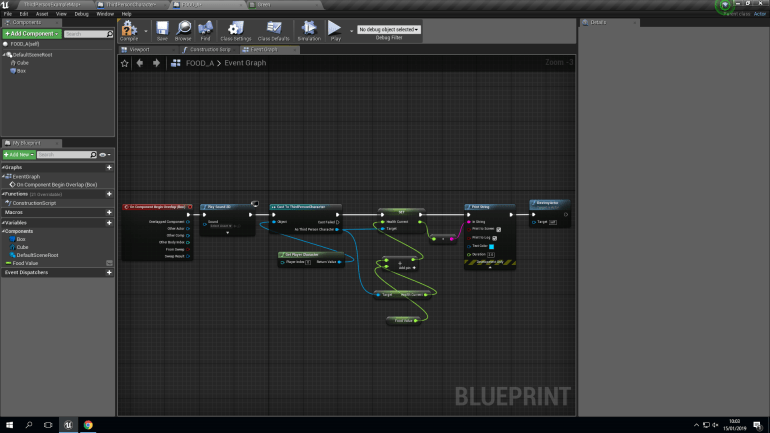The image size is (770, 433).
Task: Open the notification center icon
Action: pyautogui.click(x=758, y=425)
